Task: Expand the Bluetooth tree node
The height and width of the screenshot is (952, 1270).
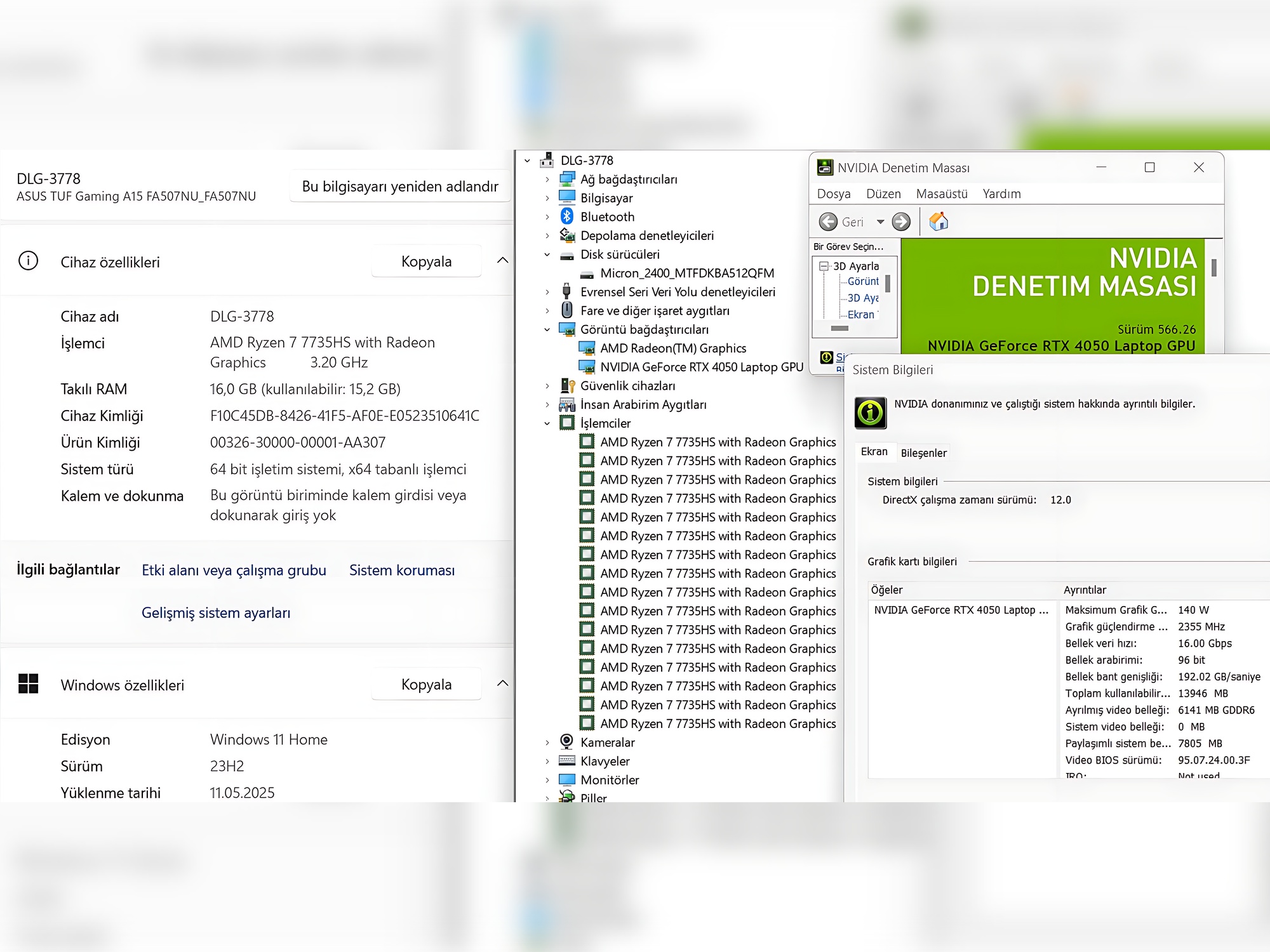Action: click(x=547, y=217)
